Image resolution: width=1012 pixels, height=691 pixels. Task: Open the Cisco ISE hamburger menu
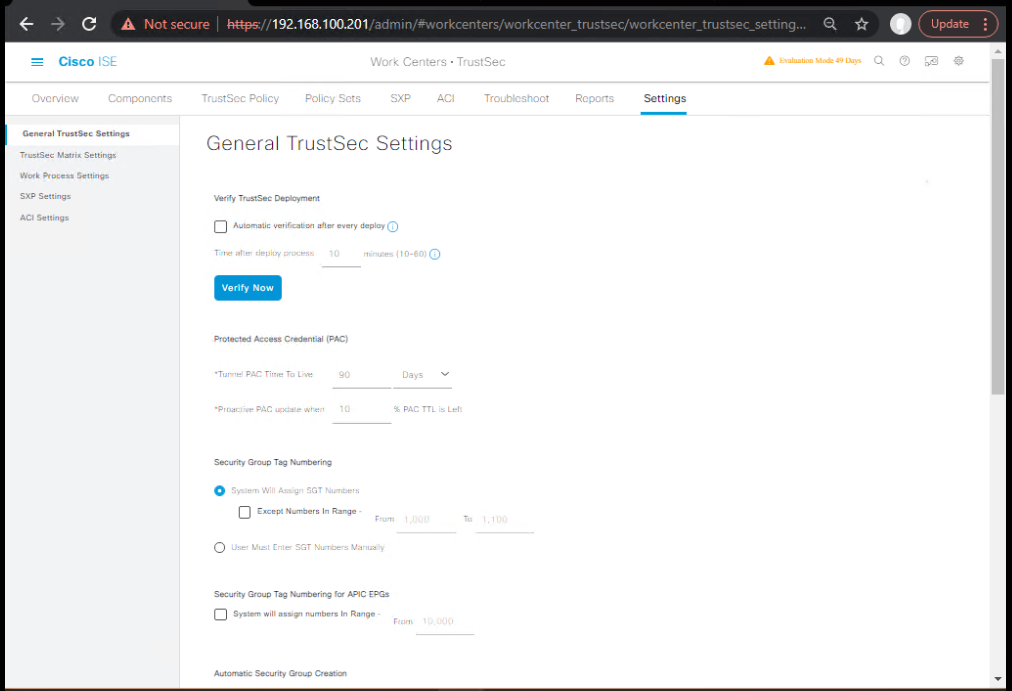point(37,62)
